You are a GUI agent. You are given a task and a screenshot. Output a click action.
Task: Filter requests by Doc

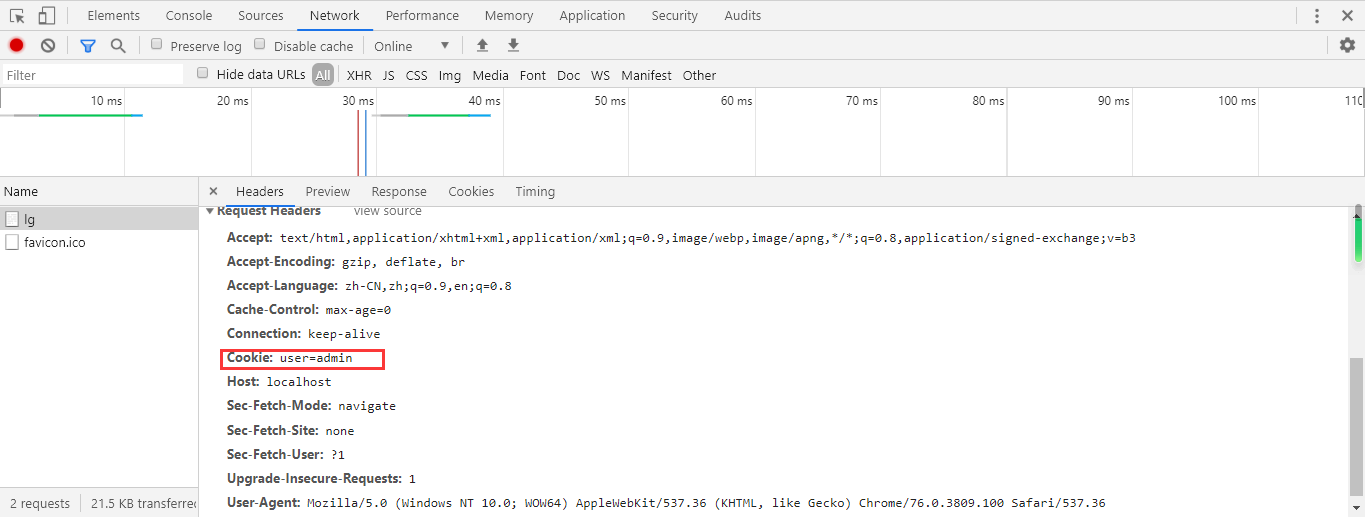568,75
